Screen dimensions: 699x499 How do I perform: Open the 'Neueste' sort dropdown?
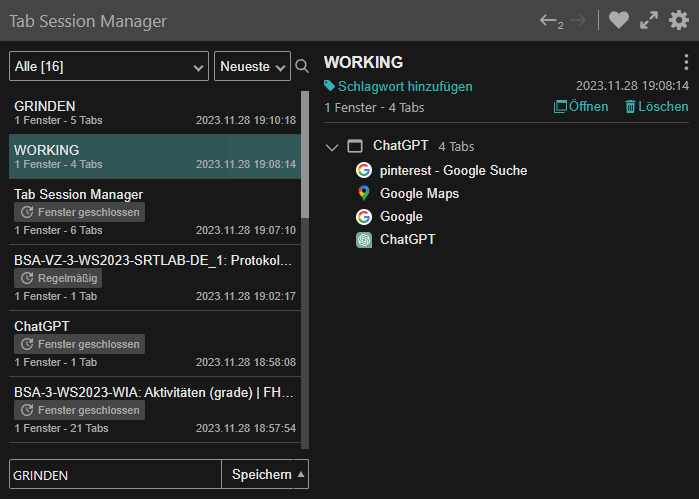coord(252,66)
